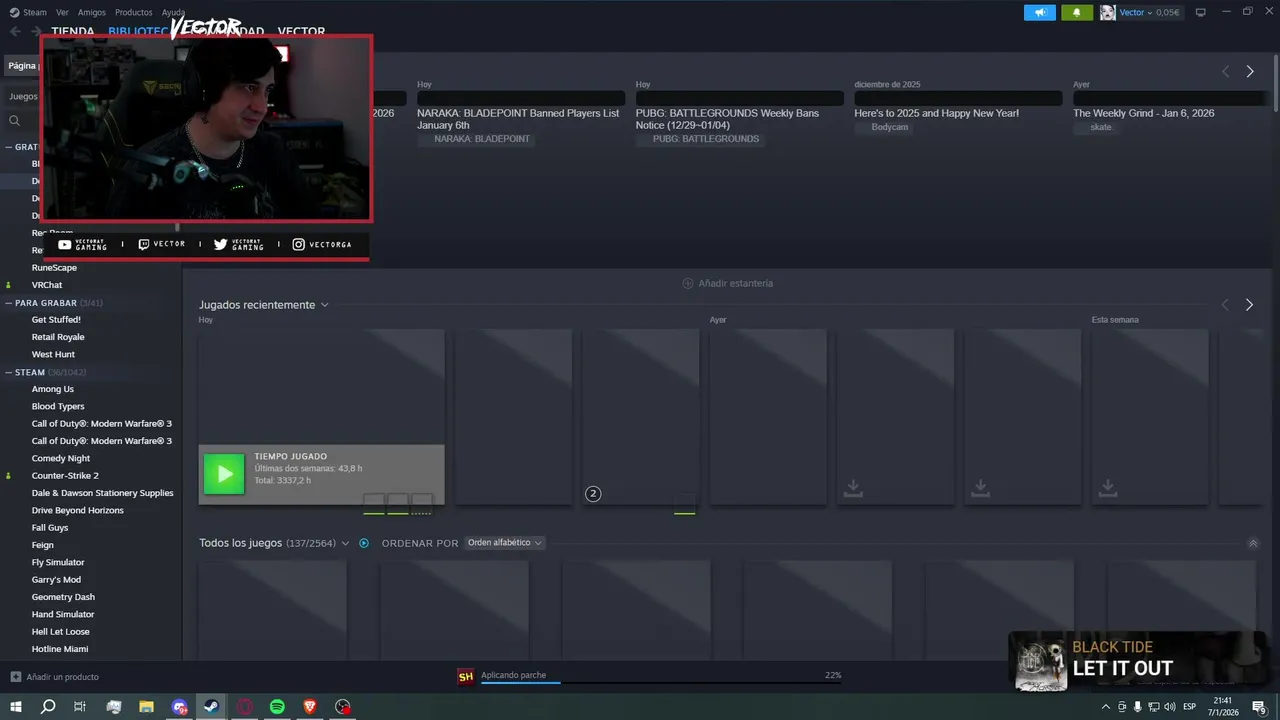
Task: Open the Ayuda menu
Action: (x=173, y=12)
